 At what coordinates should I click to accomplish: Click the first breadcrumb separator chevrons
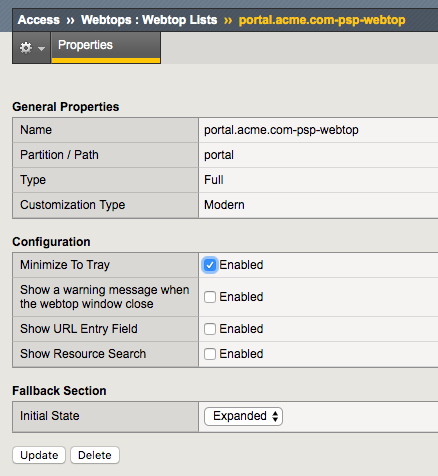tap(70, 20)
